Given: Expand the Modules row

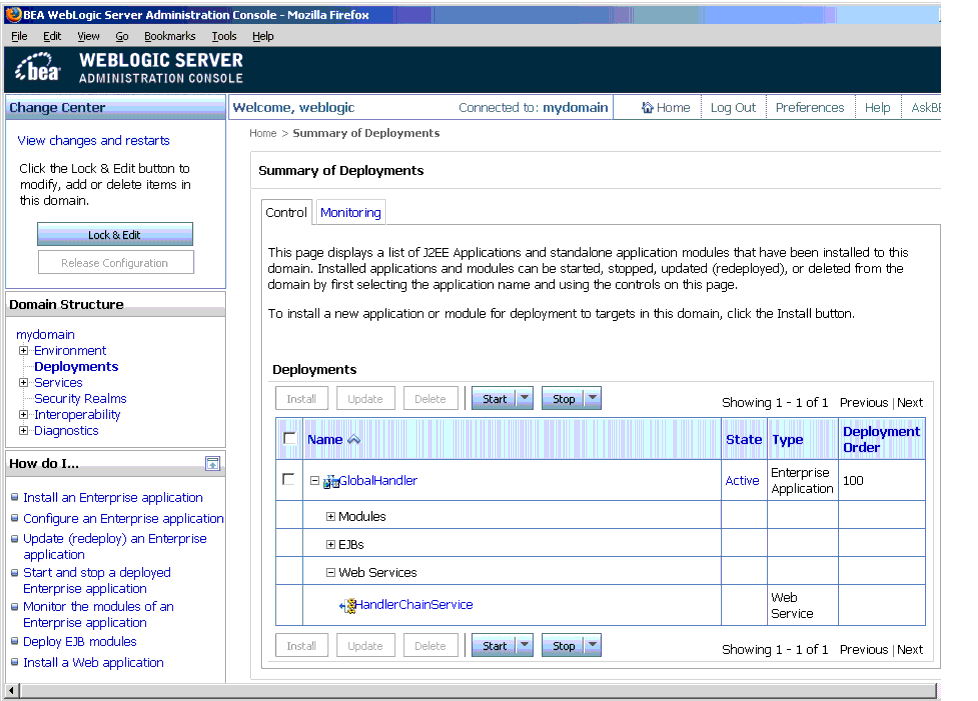Looking at the screenshot, I should [x=331, y=516].
